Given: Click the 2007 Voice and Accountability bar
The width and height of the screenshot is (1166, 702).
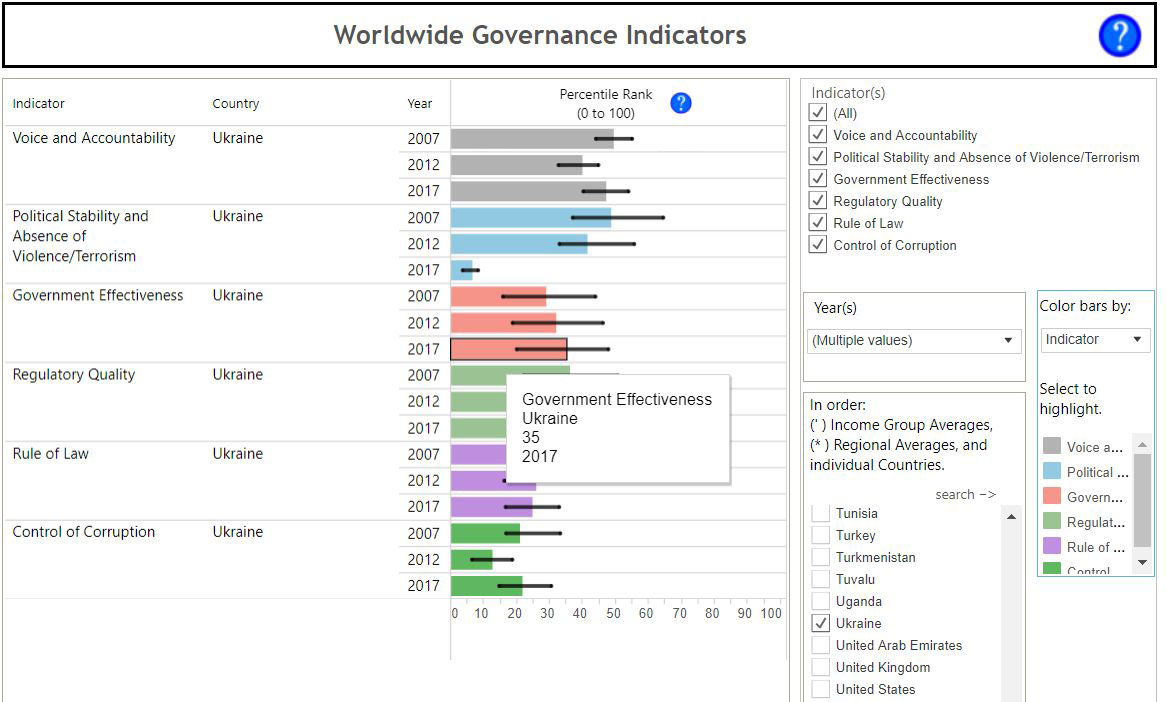Looking at the screenshot, I should (x=530, y=139).
